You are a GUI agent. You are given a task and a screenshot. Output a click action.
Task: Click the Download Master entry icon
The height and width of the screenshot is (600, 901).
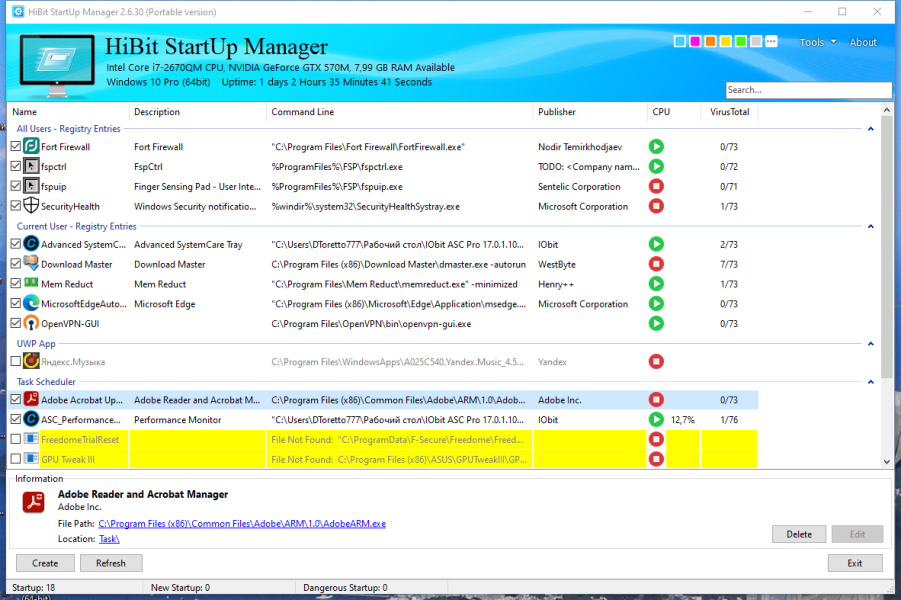[x=31, y=264]
